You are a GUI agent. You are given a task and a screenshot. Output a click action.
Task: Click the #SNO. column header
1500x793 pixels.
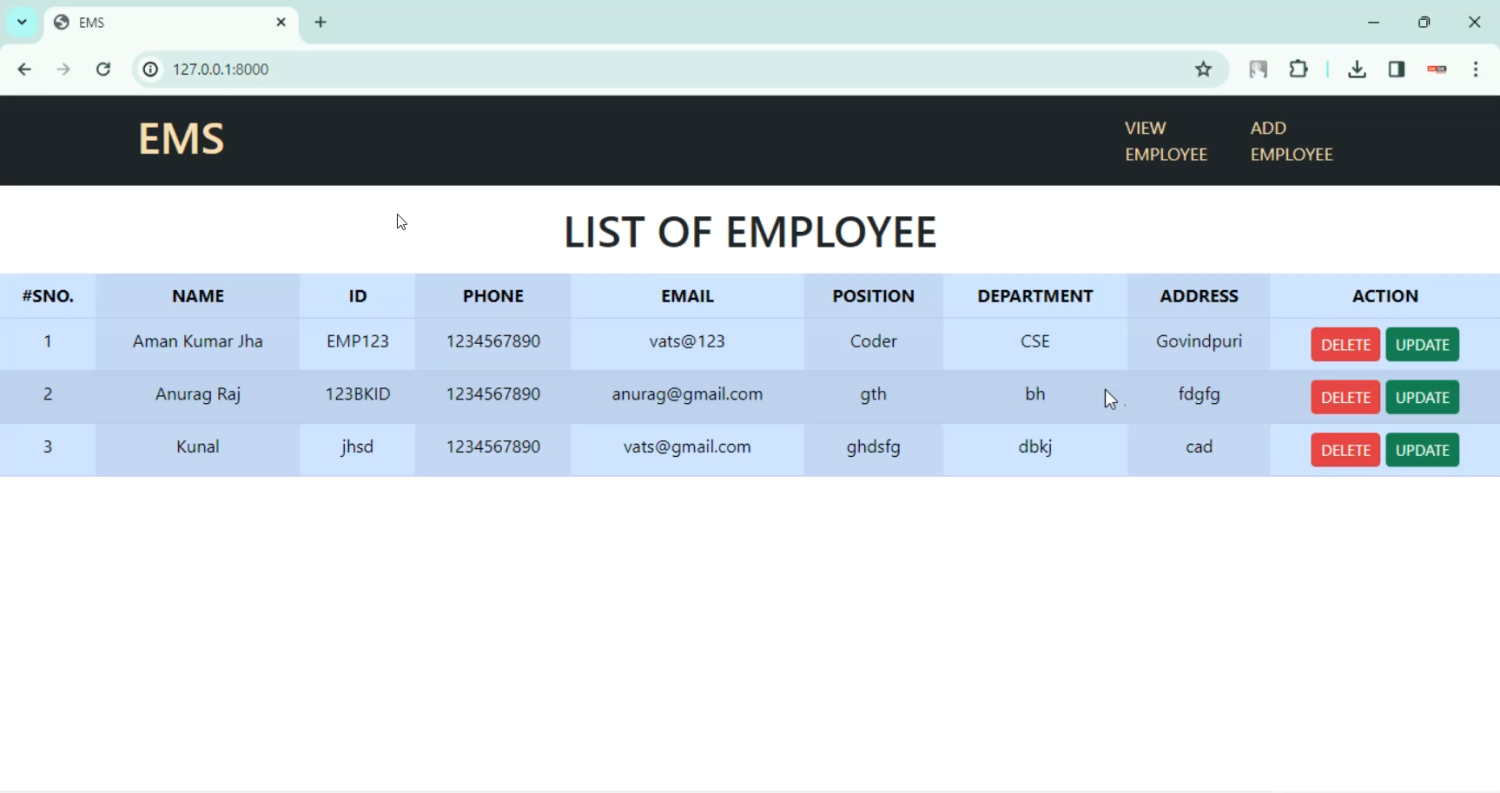coord(48,296)
